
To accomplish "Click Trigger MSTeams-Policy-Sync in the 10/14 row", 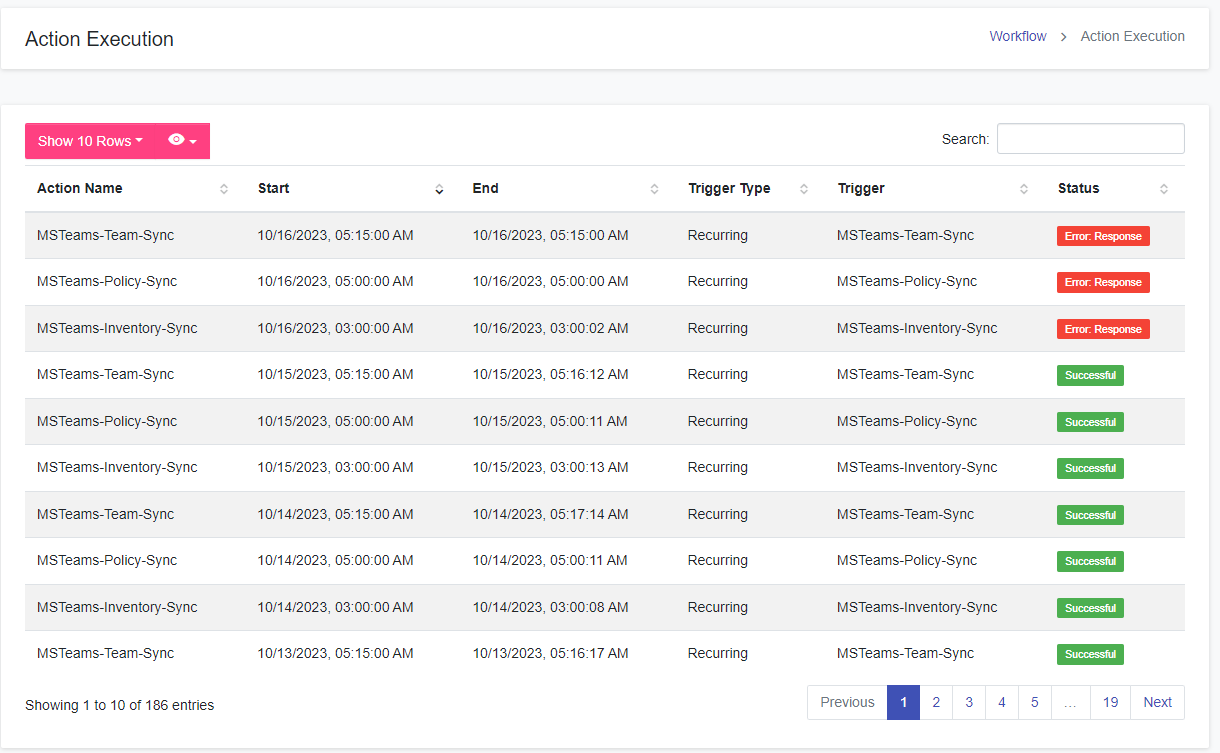I will [907, 560].
